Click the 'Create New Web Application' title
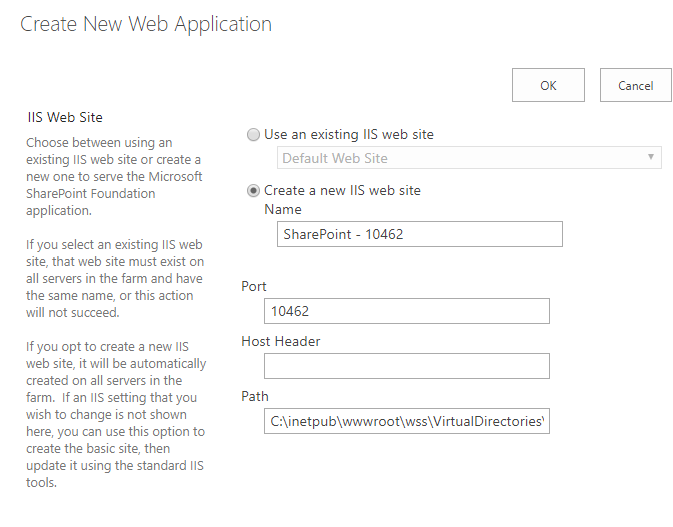The image size is (673, 527). (x=146, y=24)
